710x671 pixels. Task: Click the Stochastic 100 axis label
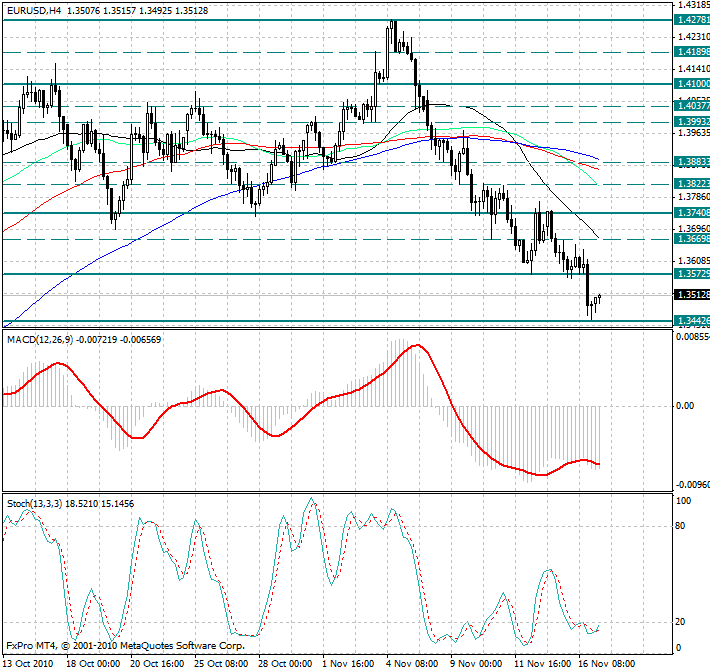(684, 499)
